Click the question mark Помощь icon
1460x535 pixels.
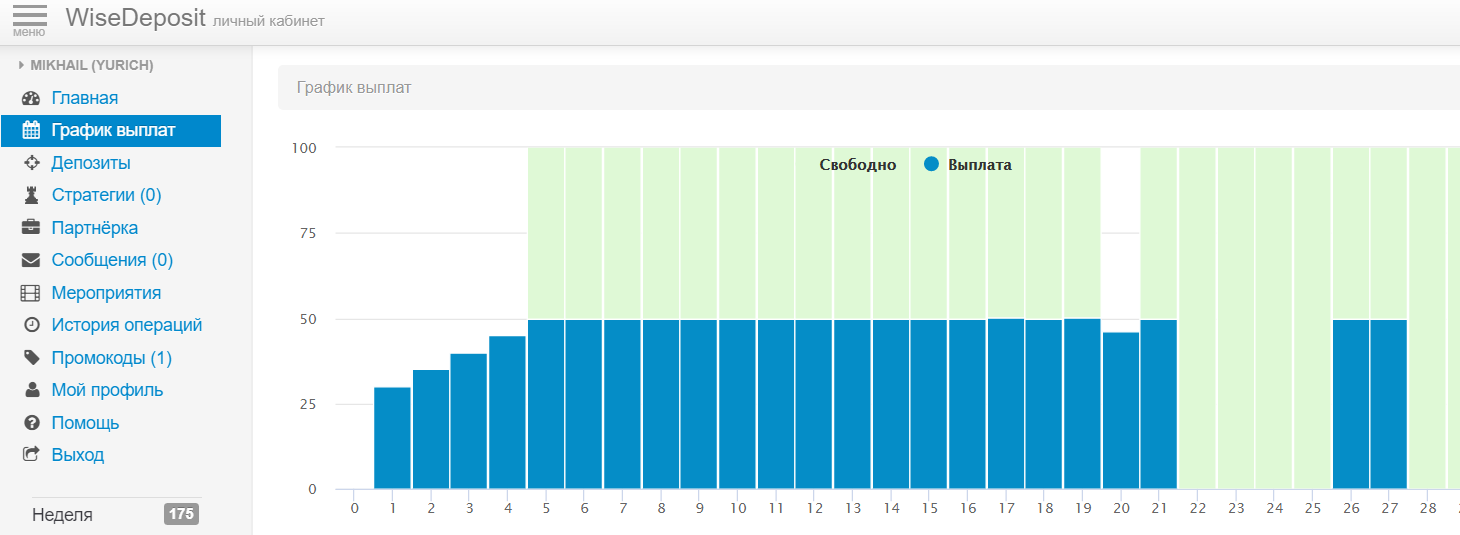point(31,423)
